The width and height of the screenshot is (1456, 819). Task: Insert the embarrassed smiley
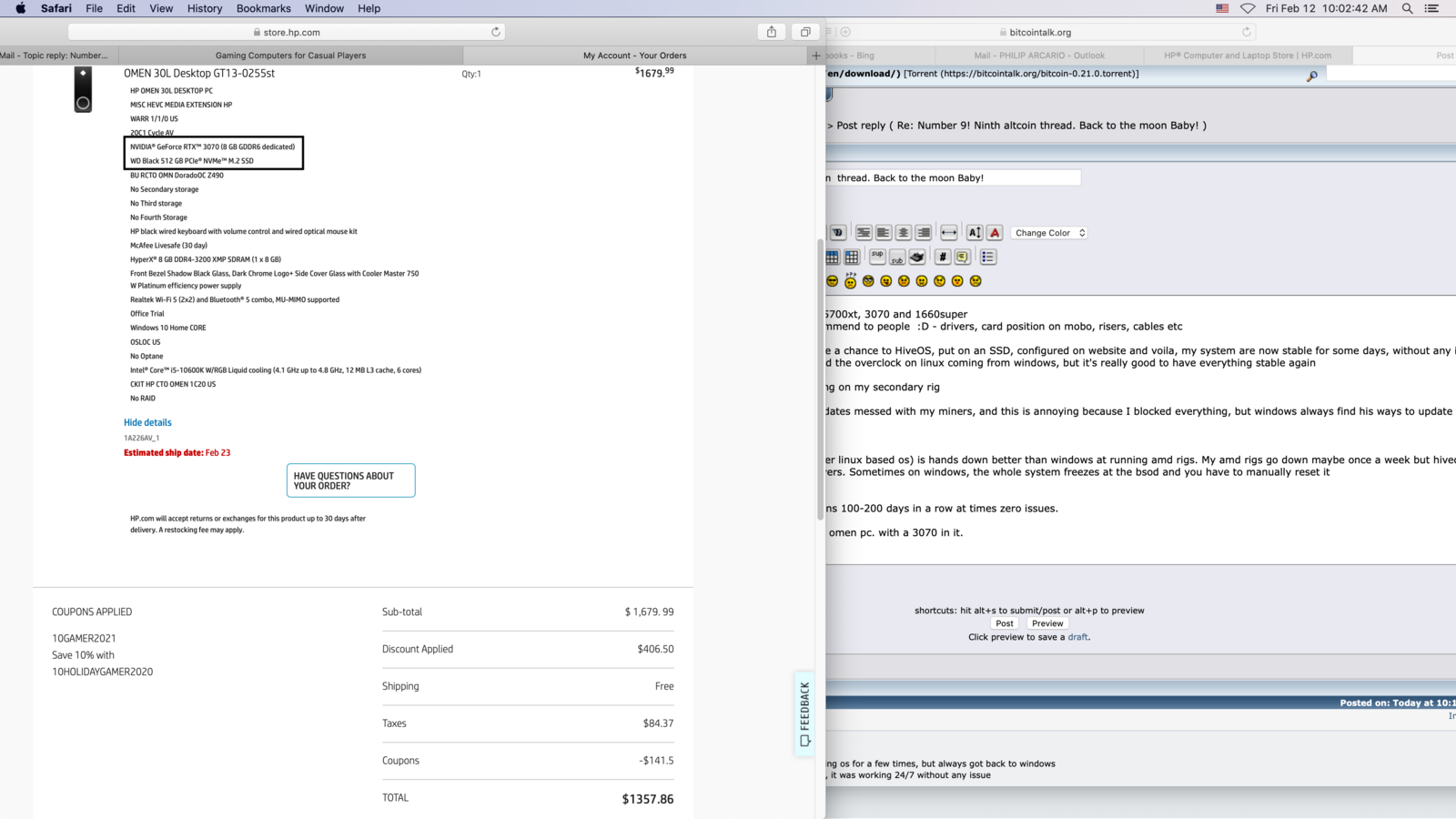pos(904,281)
